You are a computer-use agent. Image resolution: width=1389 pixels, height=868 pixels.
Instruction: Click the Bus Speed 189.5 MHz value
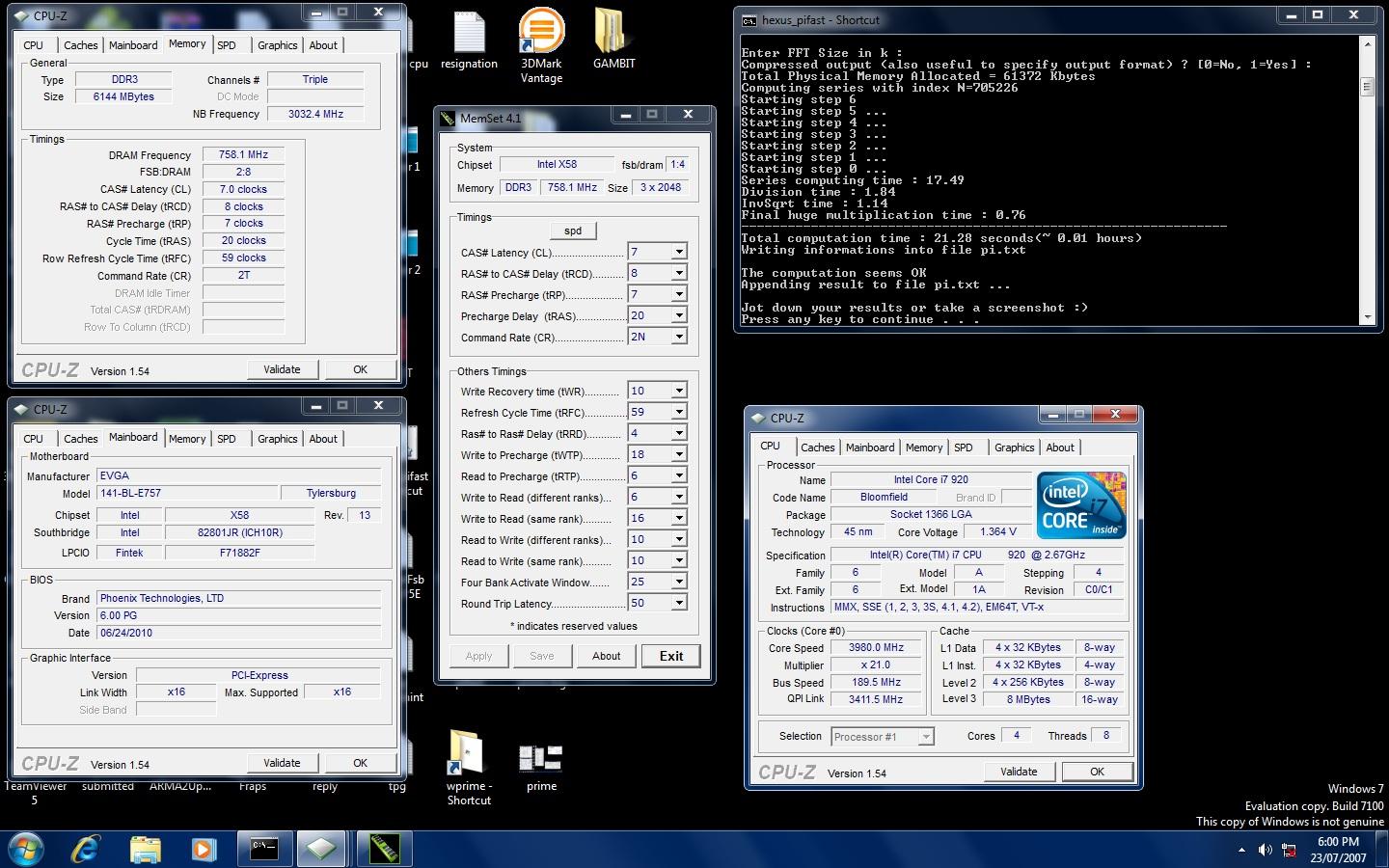pos(876,682)
